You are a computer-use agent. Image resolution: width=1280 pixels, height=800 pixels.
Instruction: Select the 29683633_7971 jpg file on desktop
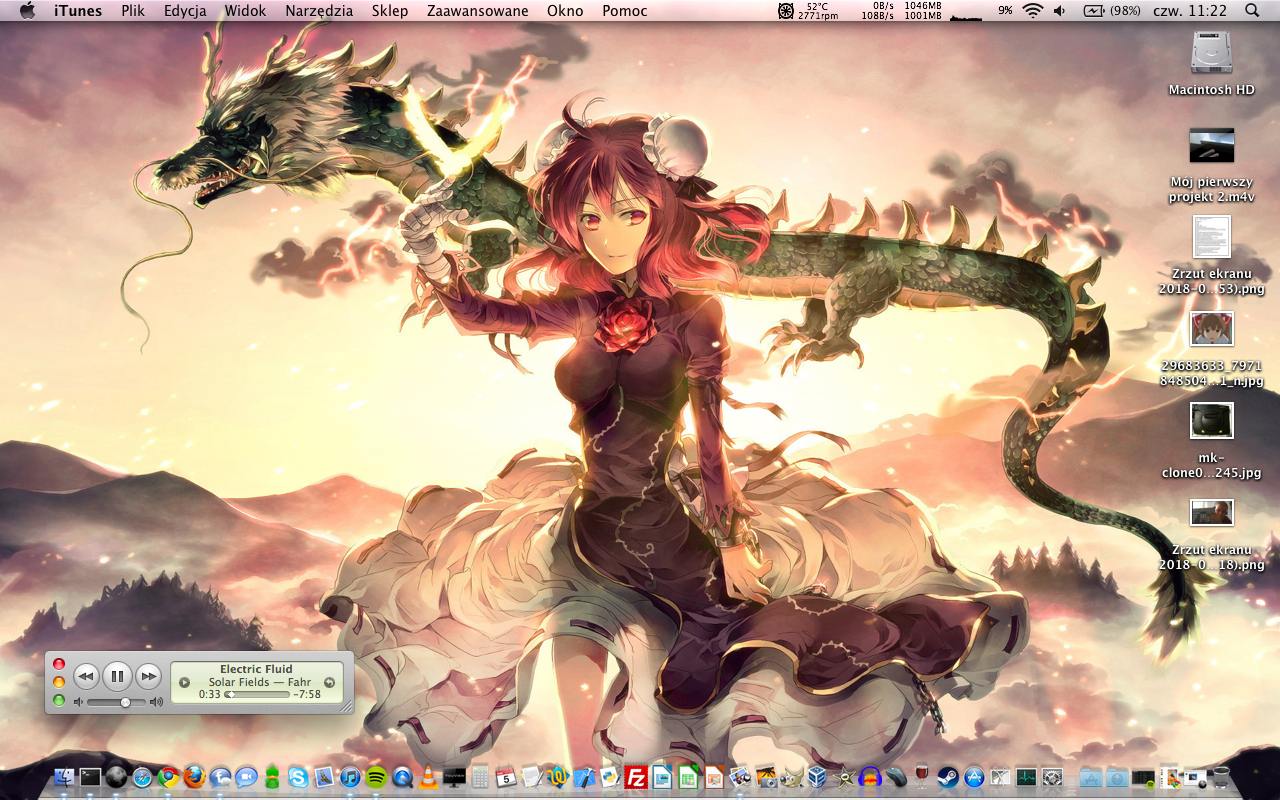pyautogui.click(x=1211, y=329)
